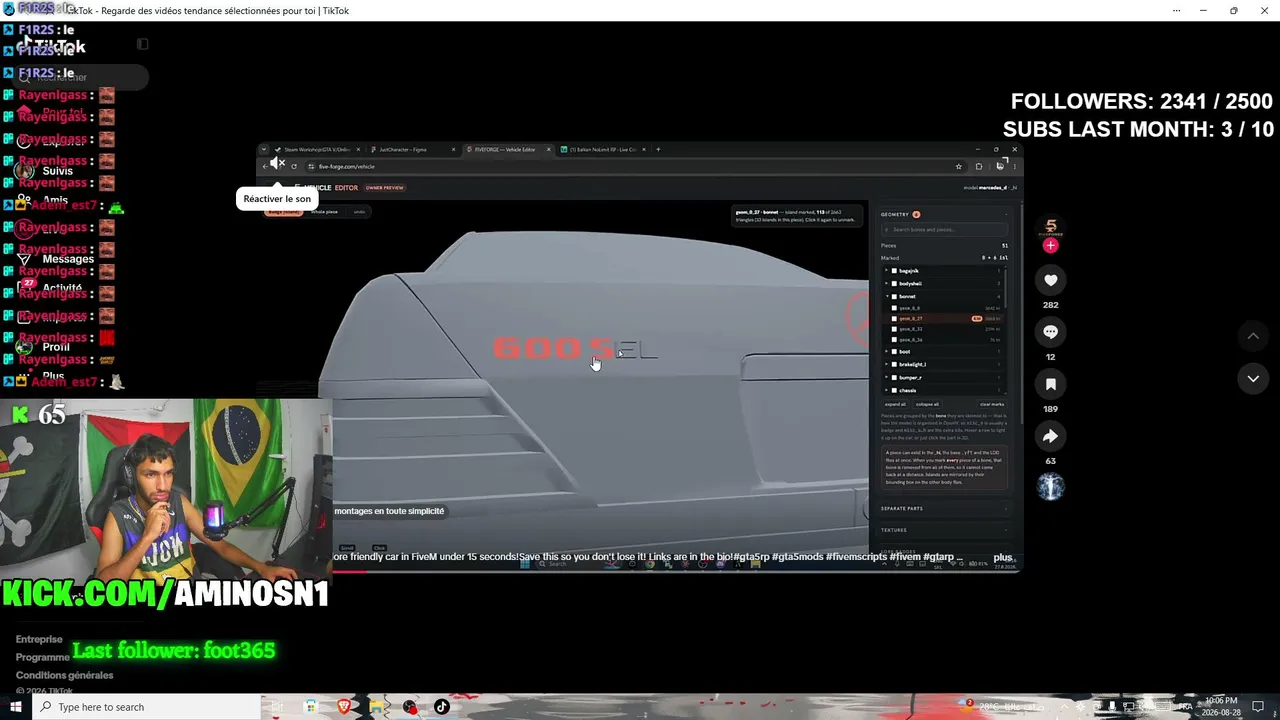Viewport: 1280px width, 720px height.
Task: Open Microsoft Store from the taskbar
Action: tap(311, 707)
